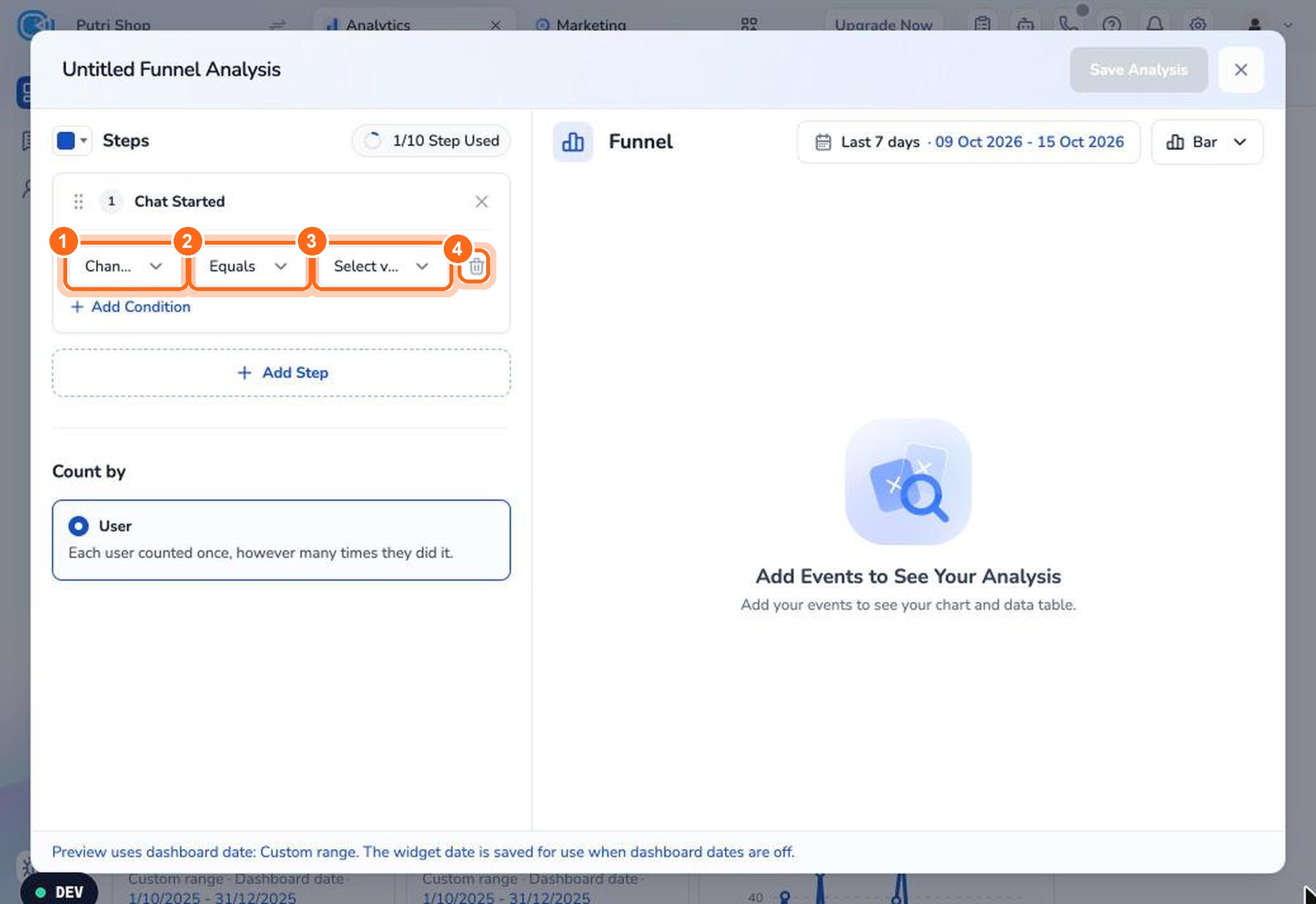Viewport: 1316px width, 904px height.
Task: Open the Select value dropdown
Action: tap(381, 266)
